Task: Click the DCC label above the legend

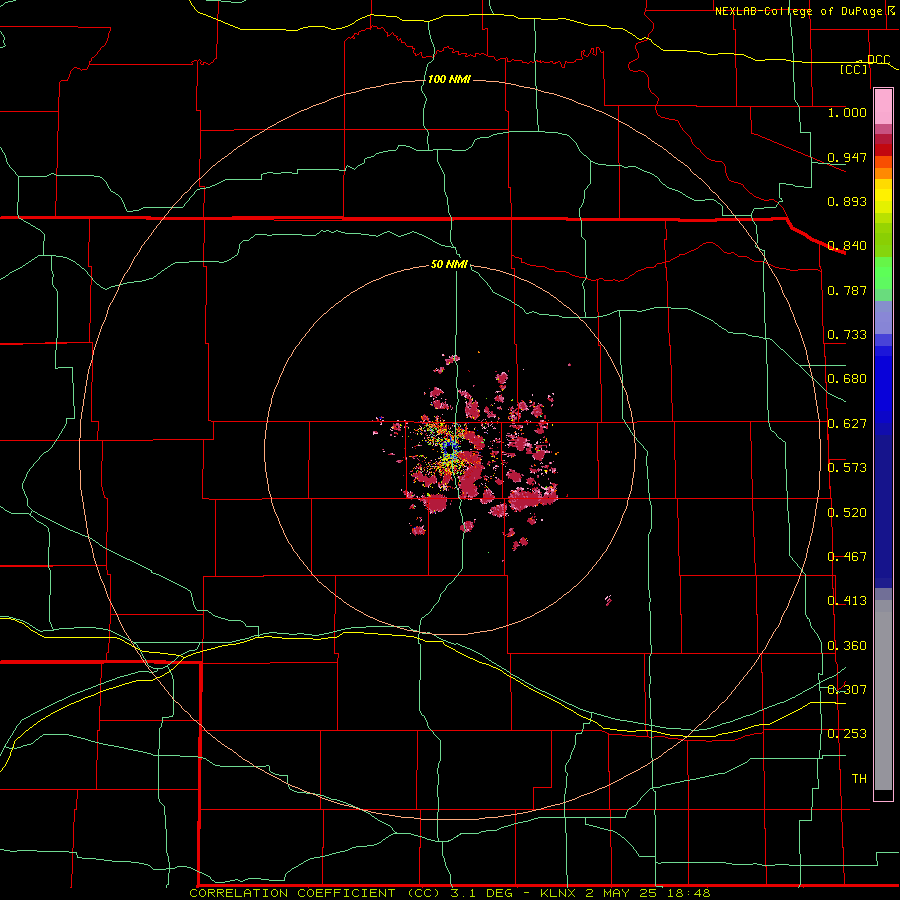Action: pyautogui.click(x=878, y=59)
